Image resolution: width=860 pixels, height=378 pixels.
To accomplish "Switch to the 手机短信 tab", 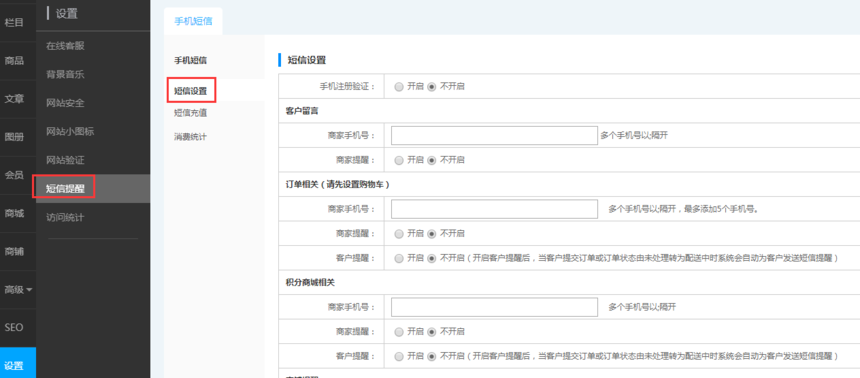I will pyautogui.click(x=193, y=21).
